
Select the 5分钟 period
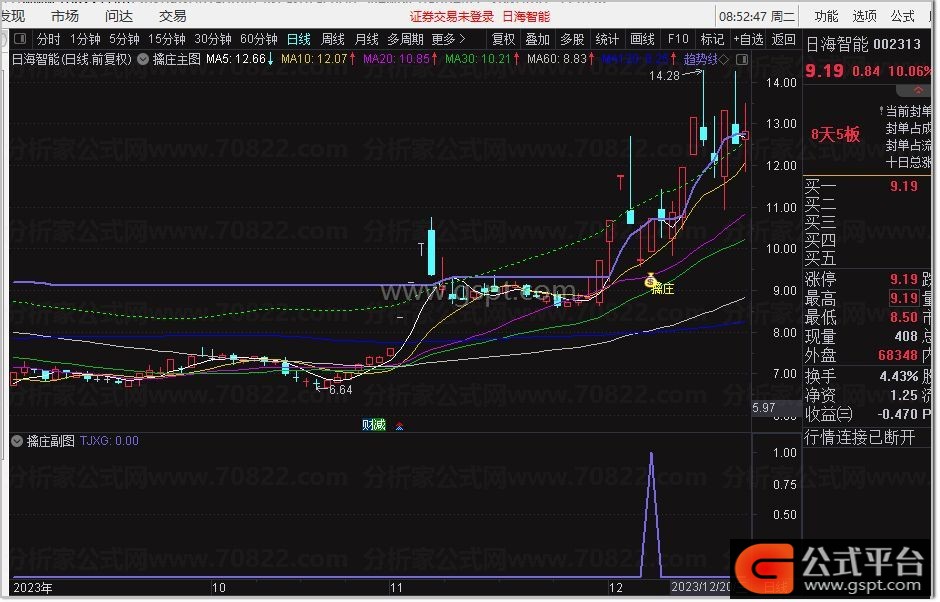124,40
